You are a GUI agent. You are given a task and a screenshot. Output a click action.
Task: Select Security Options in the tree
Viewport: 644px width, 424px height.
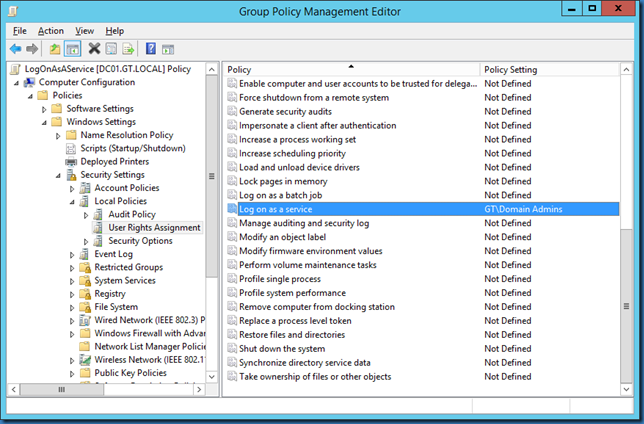click(140, 241)
